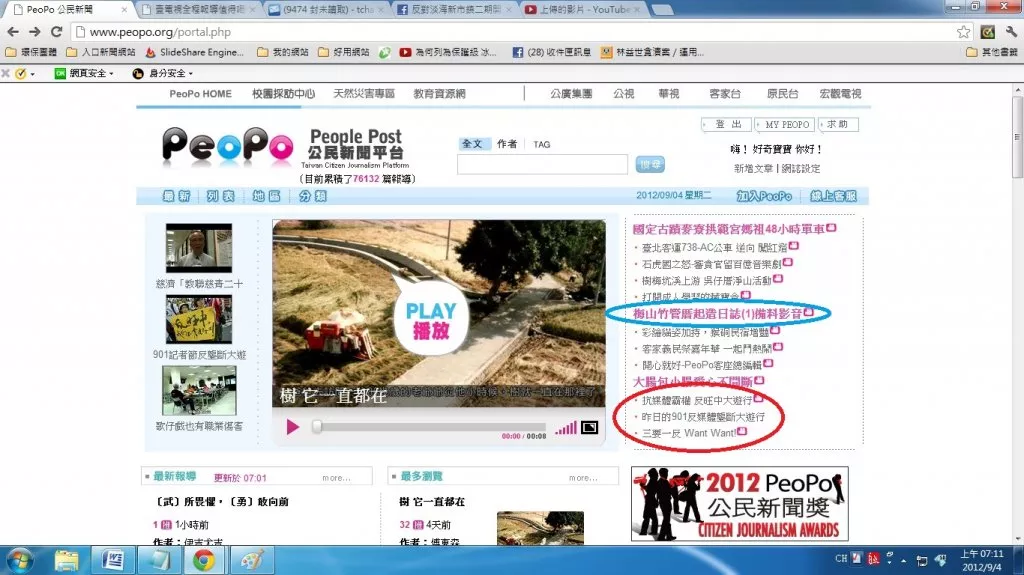This screenshot has height=575, width=1024.
Task: Switch to the Facebook 反對淡海新市鎮 tab
Action: (x=454, y=10)
